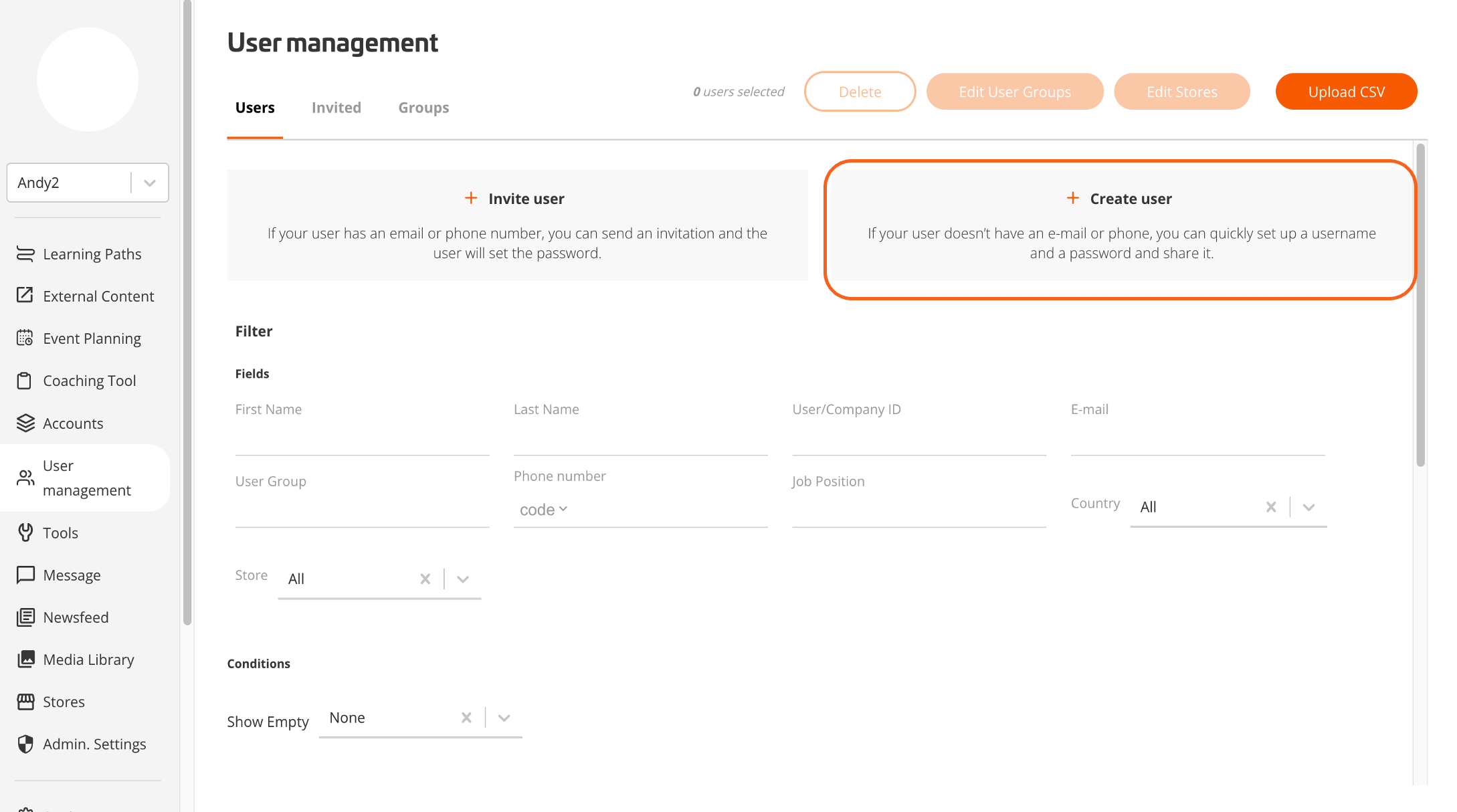The image size is (1457, 812).
Task: Clear the Country filter with X
Action: pos(1271,507)
